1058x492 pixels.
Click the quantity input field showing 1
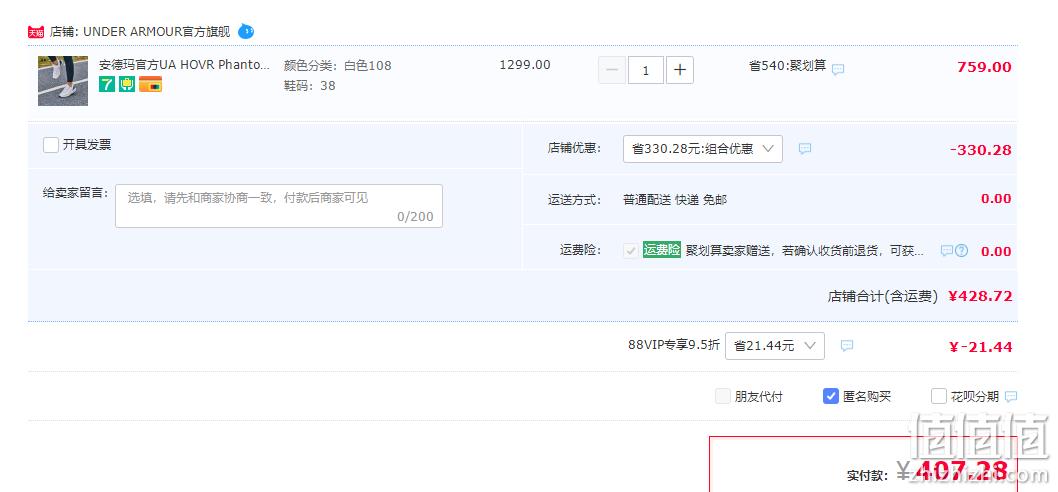coord(646,70)
